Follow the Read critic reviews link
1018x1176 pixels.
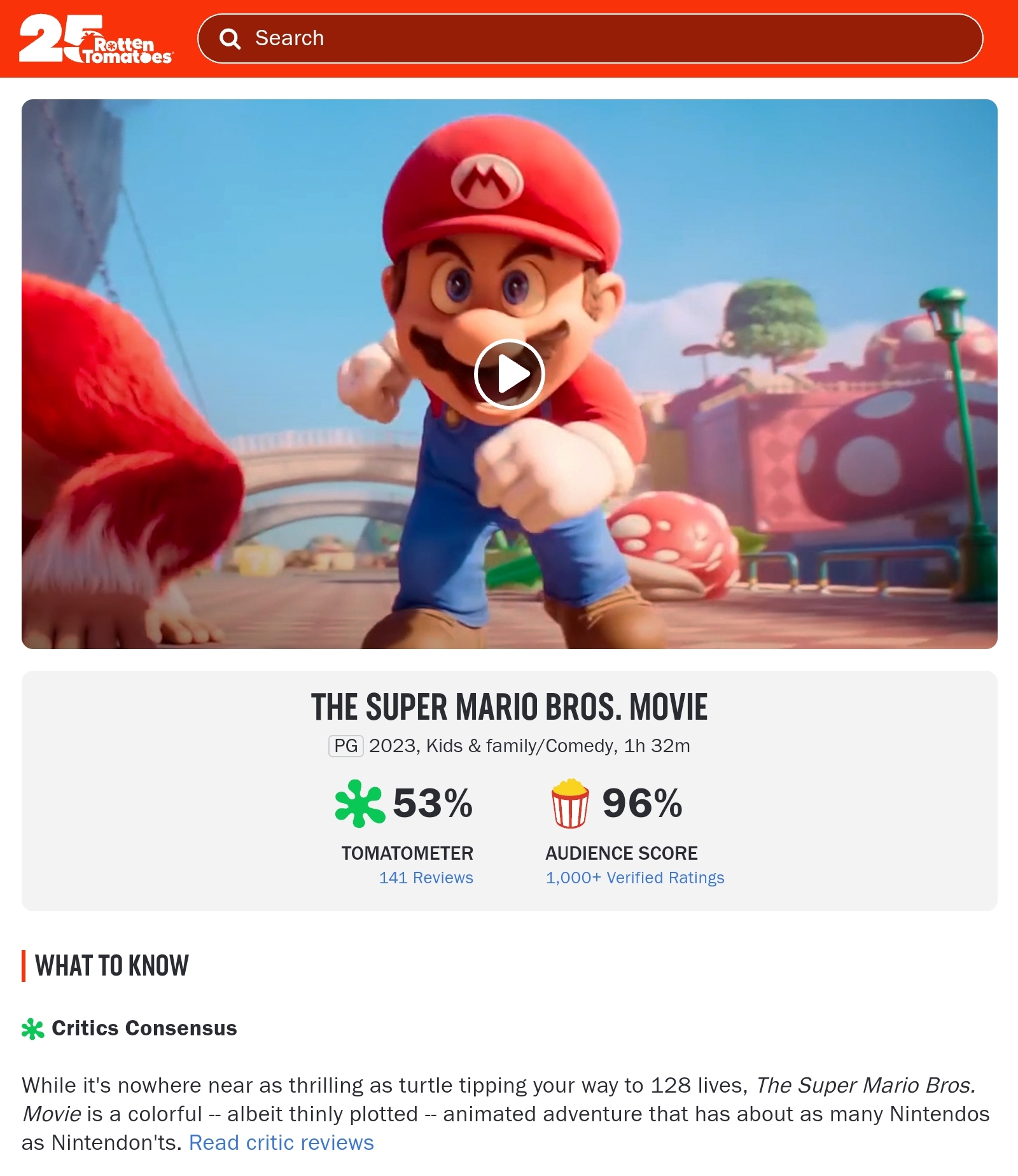281,1143
